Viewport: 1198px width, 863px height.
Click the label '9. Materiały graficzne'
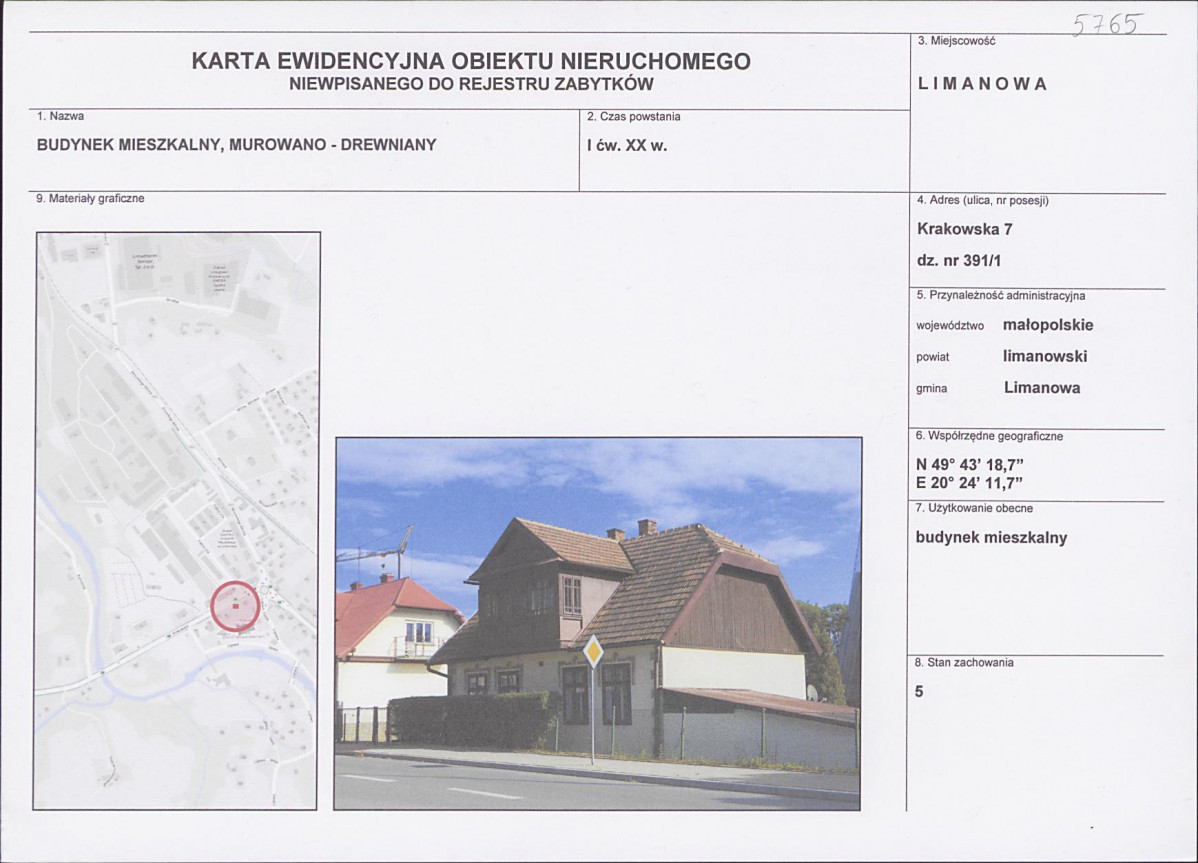point(90,199)
